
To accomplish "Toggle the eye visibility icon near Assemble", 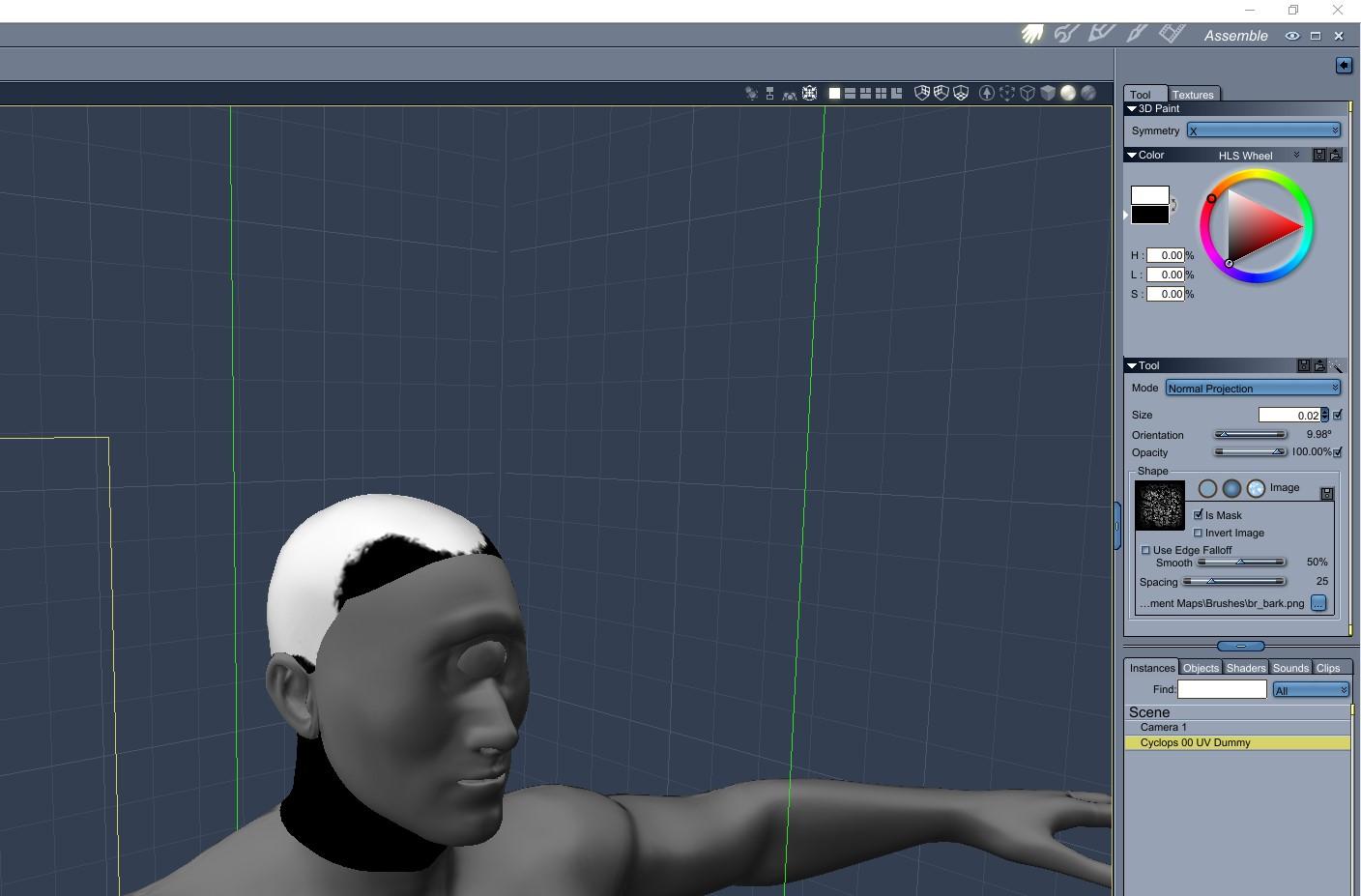I will click(x=1291, y=36).
